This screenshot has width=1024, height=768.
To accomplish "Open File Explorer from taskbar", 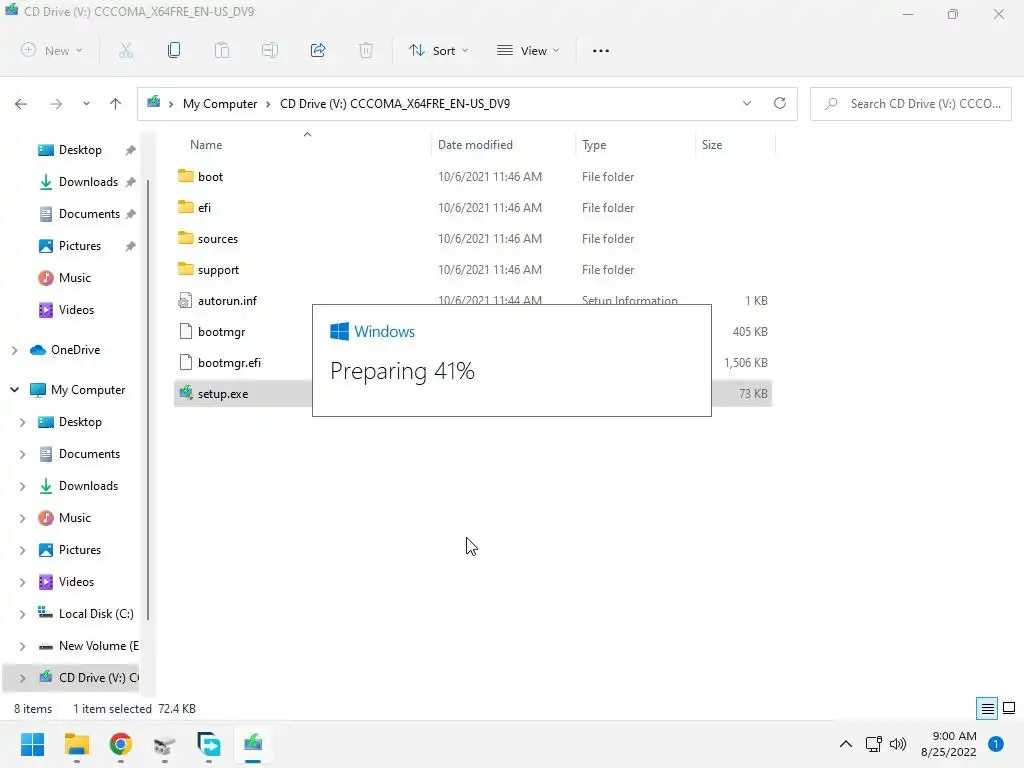I will [76, 744].
